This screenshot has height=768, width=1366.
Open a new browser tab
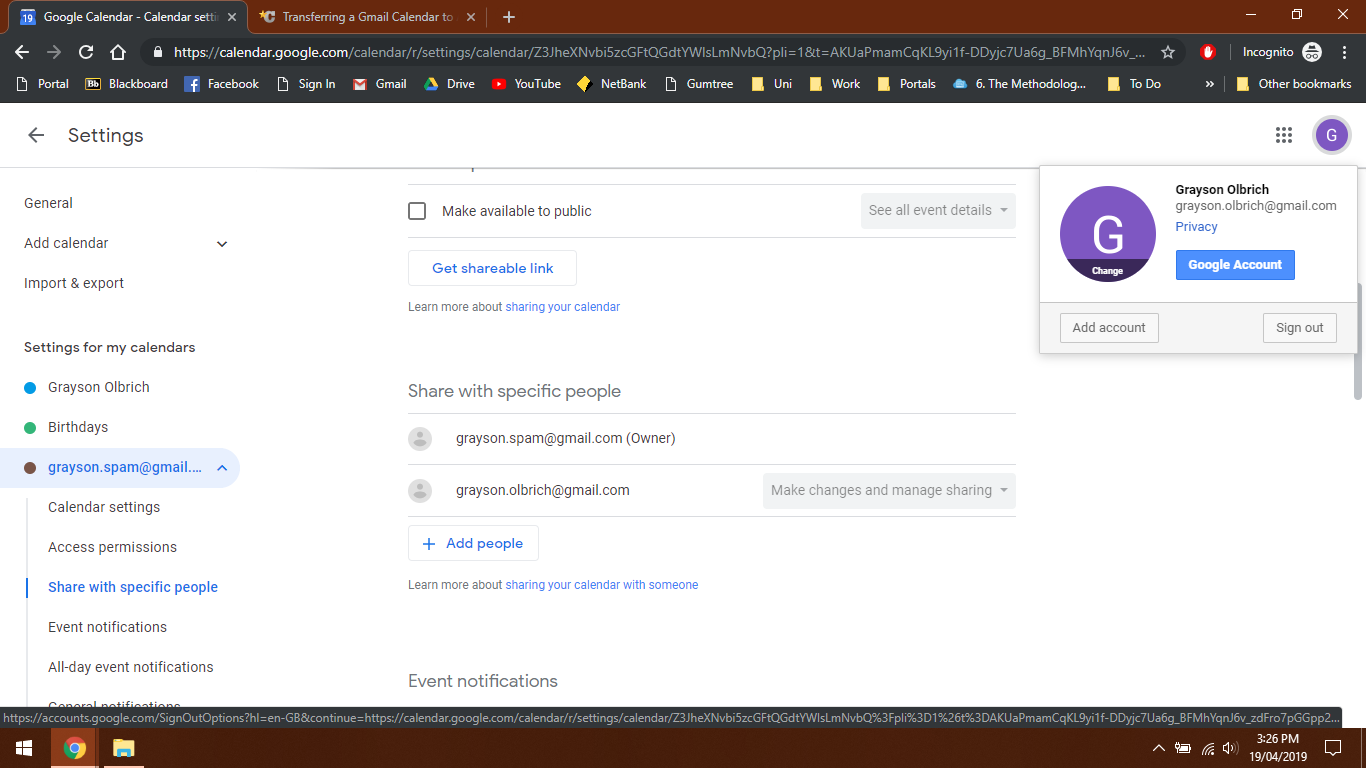click(x=508, y=17)
